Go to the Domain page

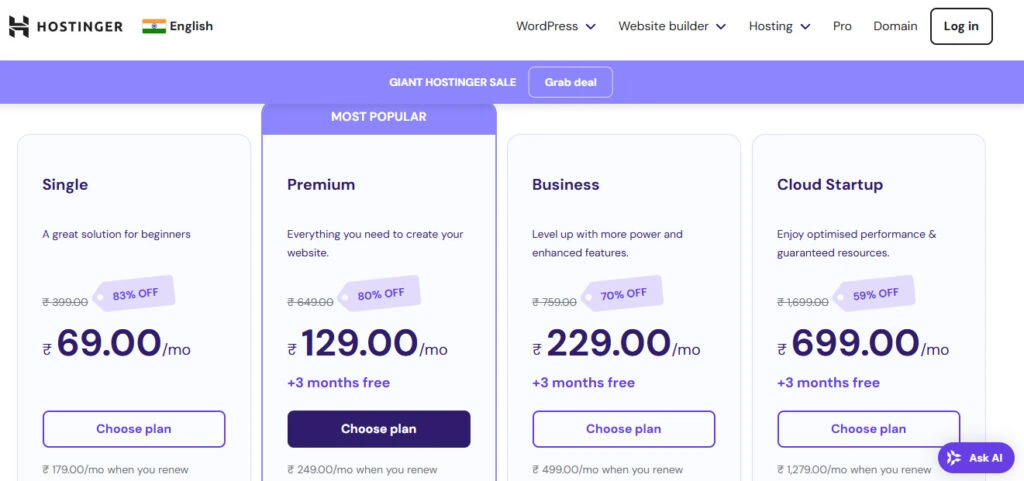(x=895, y=27)
